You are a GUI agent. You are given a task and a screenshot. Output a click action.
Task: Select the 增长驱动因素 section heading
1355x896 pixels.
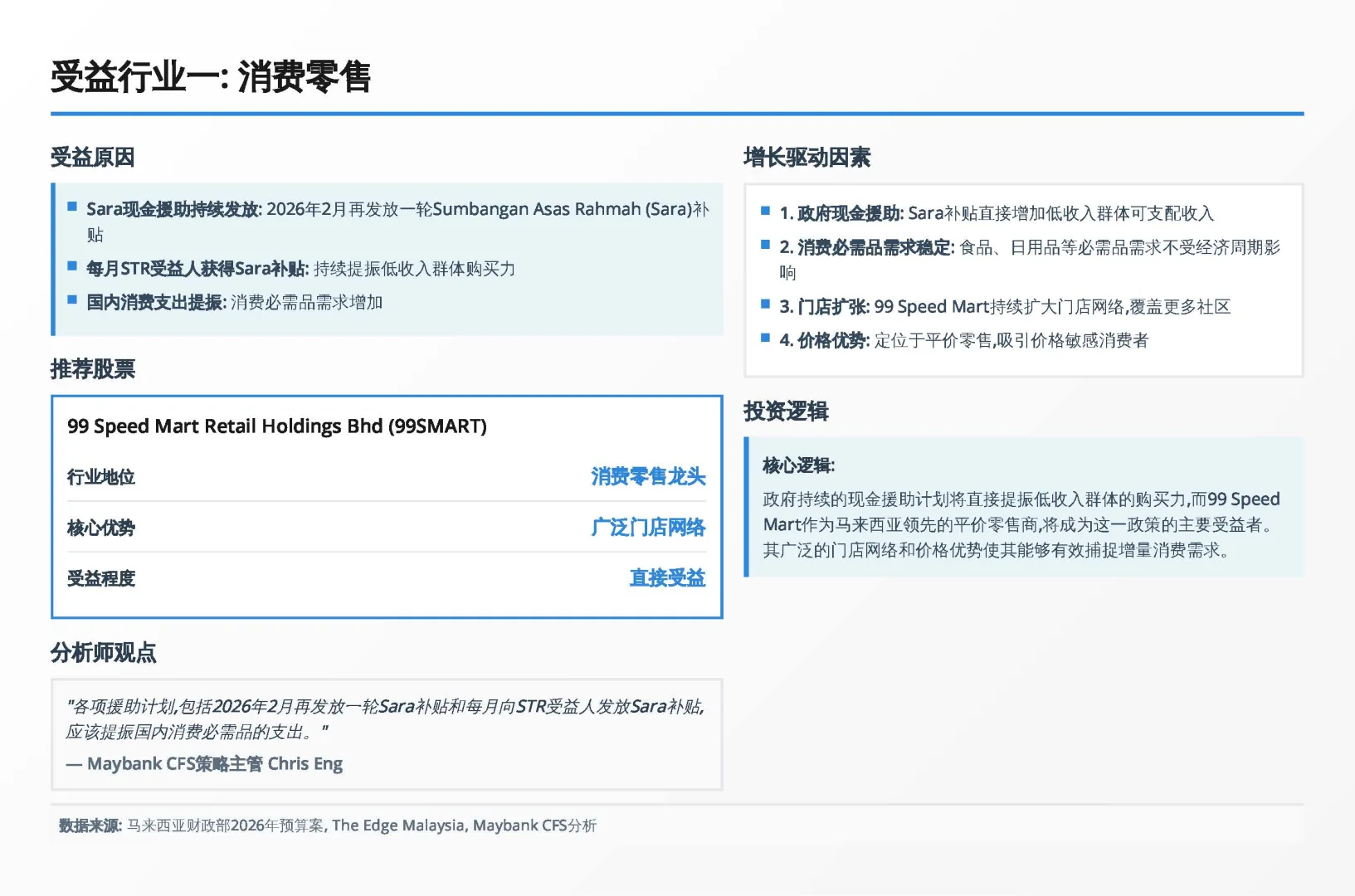[x=807, y=157]
